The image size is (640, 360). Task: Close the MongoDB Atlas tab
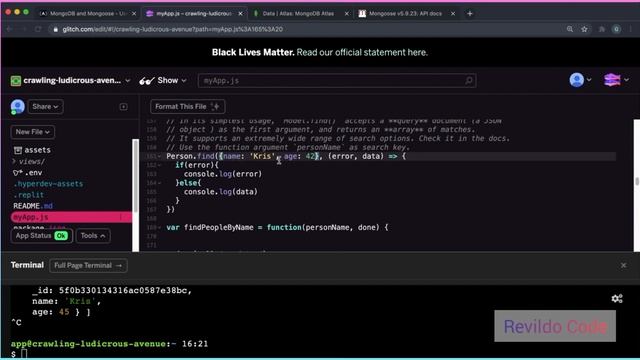click(347, 13)
